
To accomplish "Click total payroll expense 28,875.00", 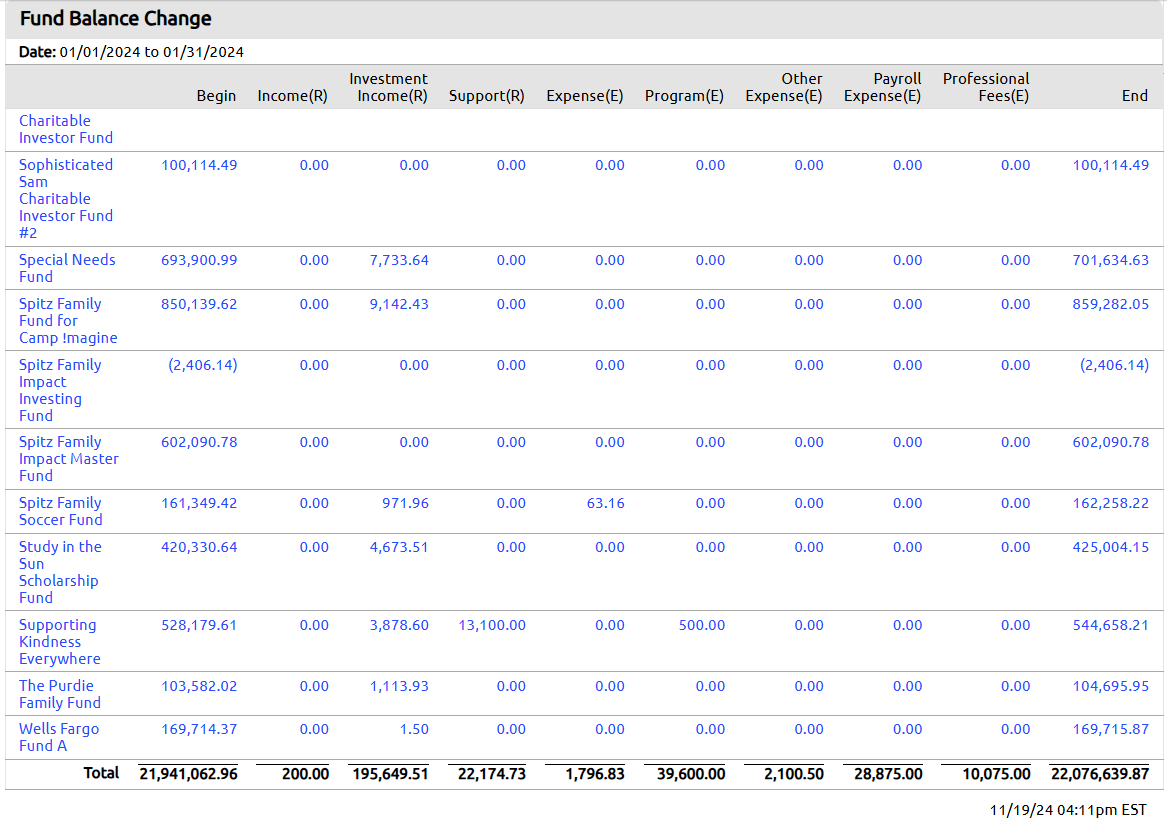I will [888, 774].
